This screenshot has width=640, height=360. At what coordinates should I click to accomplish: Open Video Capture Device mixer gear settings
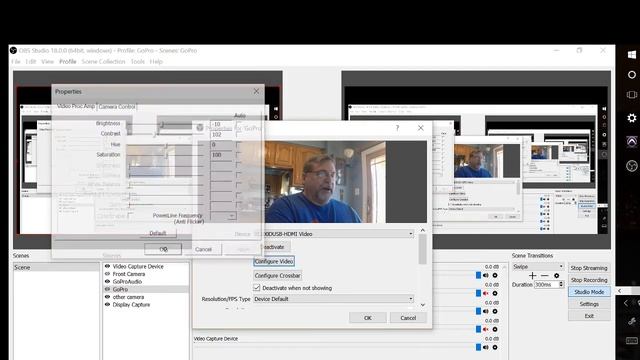[x=495, y=347]
